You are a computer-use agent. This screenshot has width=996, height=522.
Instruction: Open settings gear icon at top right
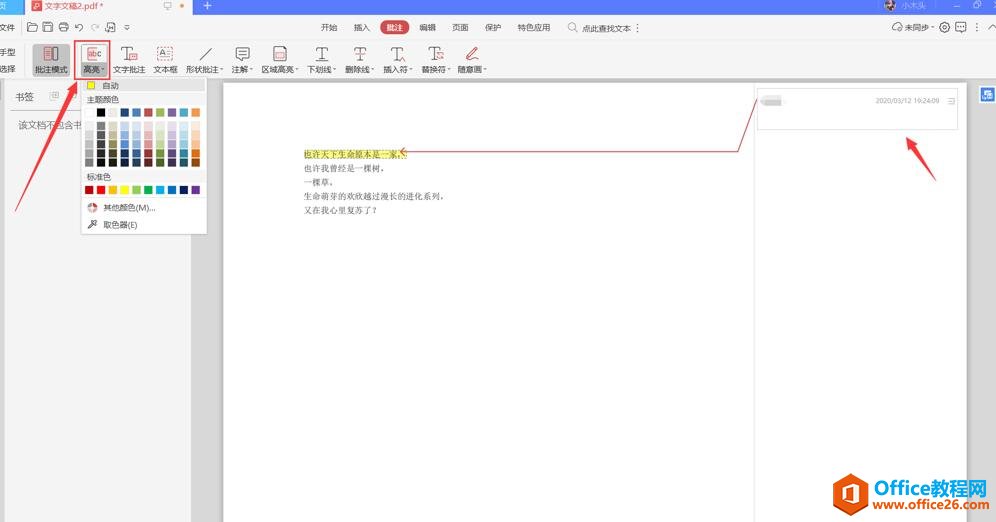[945, 28]
